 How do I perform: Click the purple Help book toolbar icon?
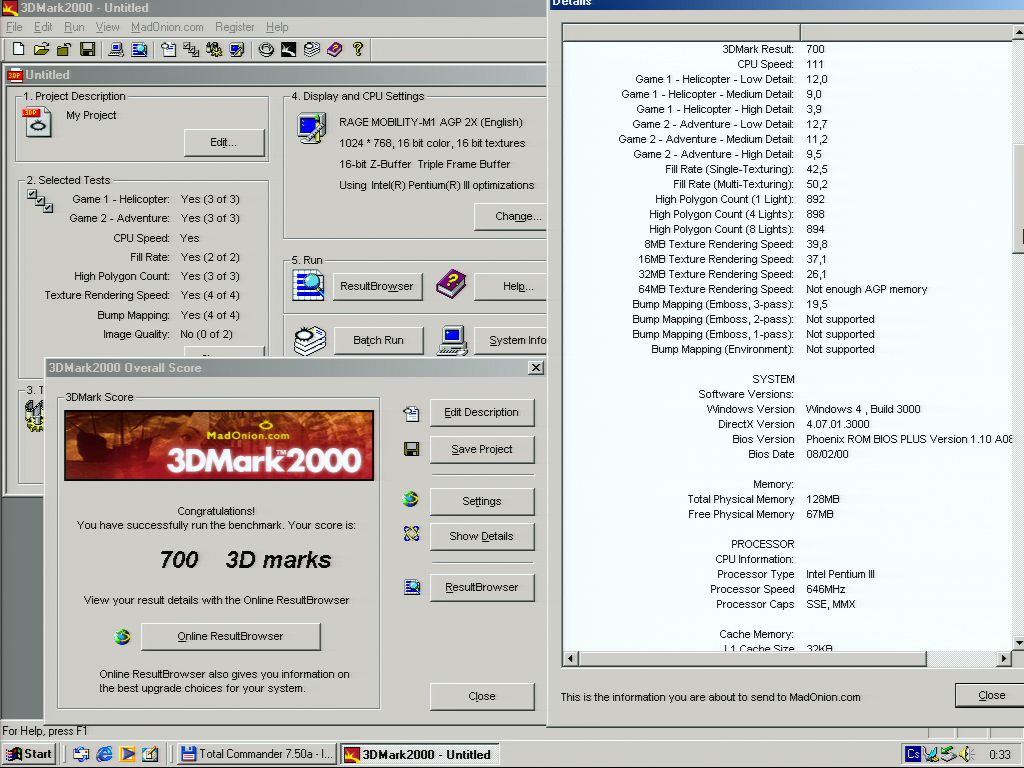click(334, 49)
